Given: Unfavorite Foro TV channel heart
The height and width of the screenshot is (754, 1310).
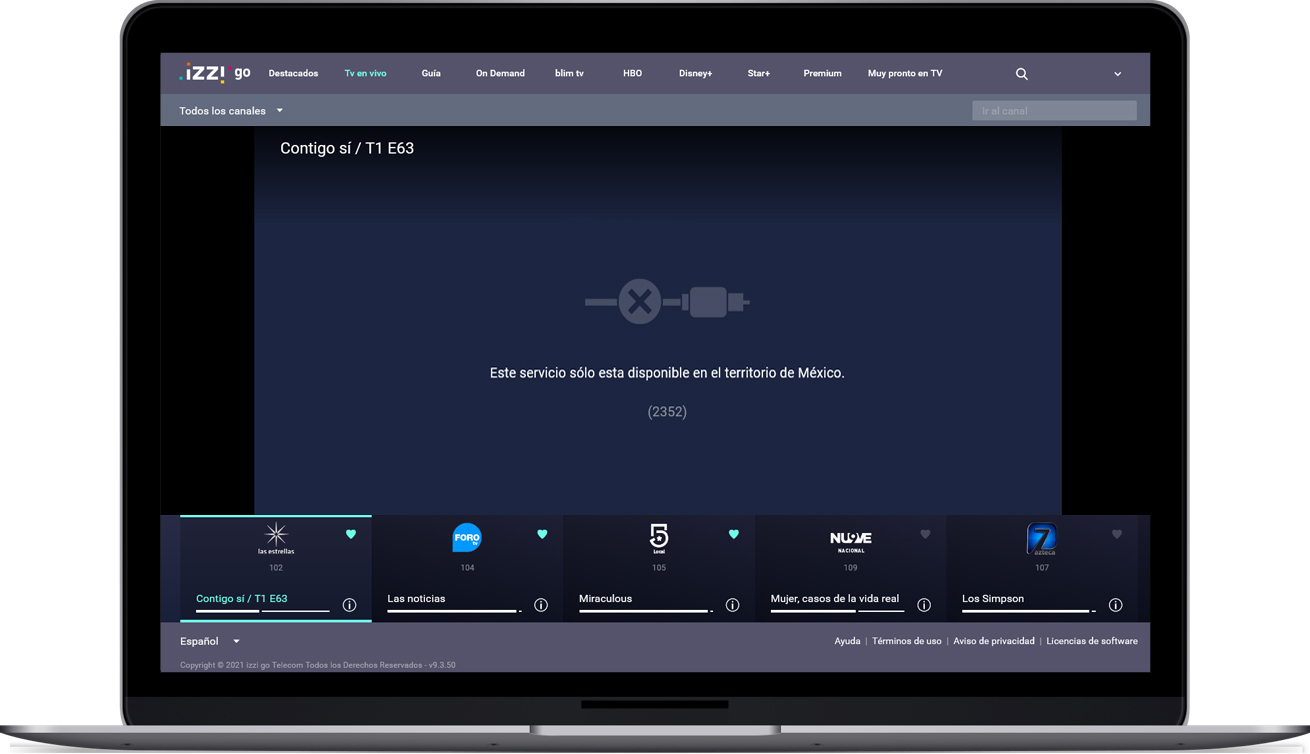Looking at the screenshot, I should (542, 534).
